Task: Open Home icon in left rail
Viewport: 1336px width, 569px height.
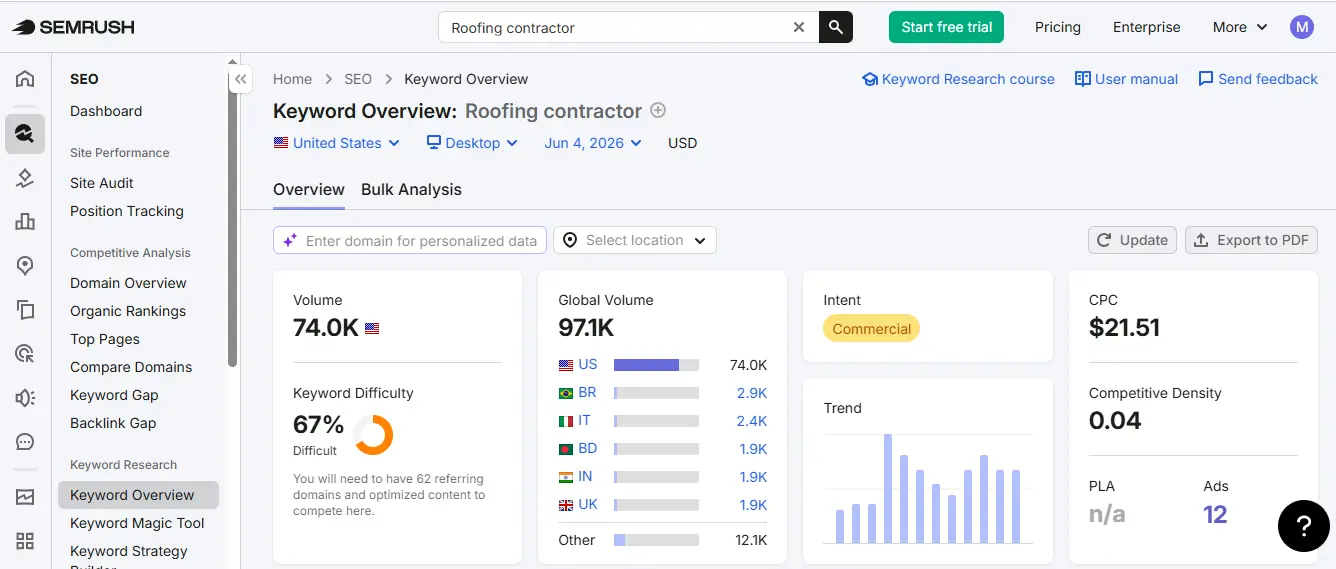Action: (25, 79)
